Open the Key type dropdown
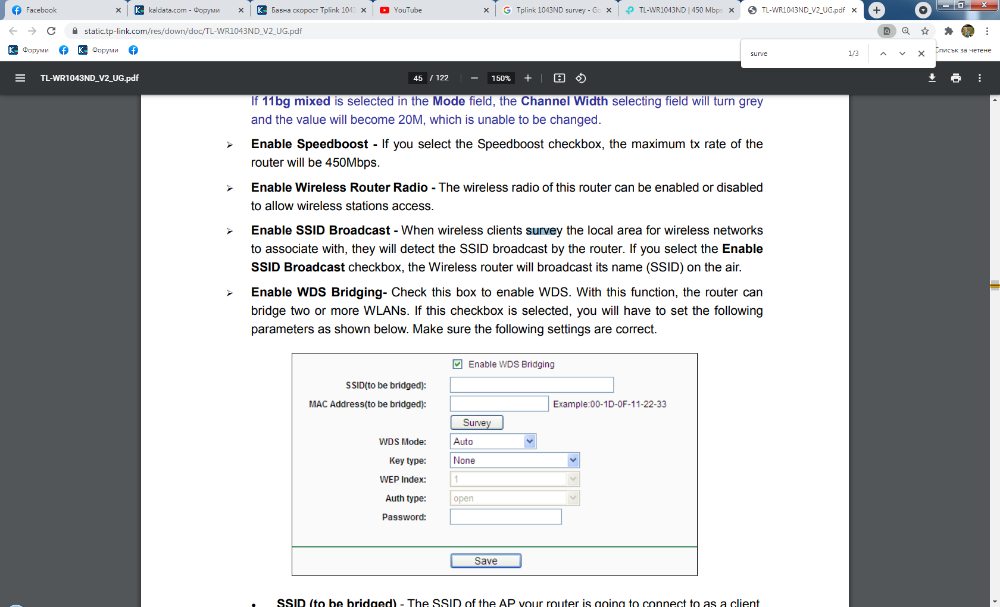This screenshot has width=1000, height=607. (x=515, y=460)
